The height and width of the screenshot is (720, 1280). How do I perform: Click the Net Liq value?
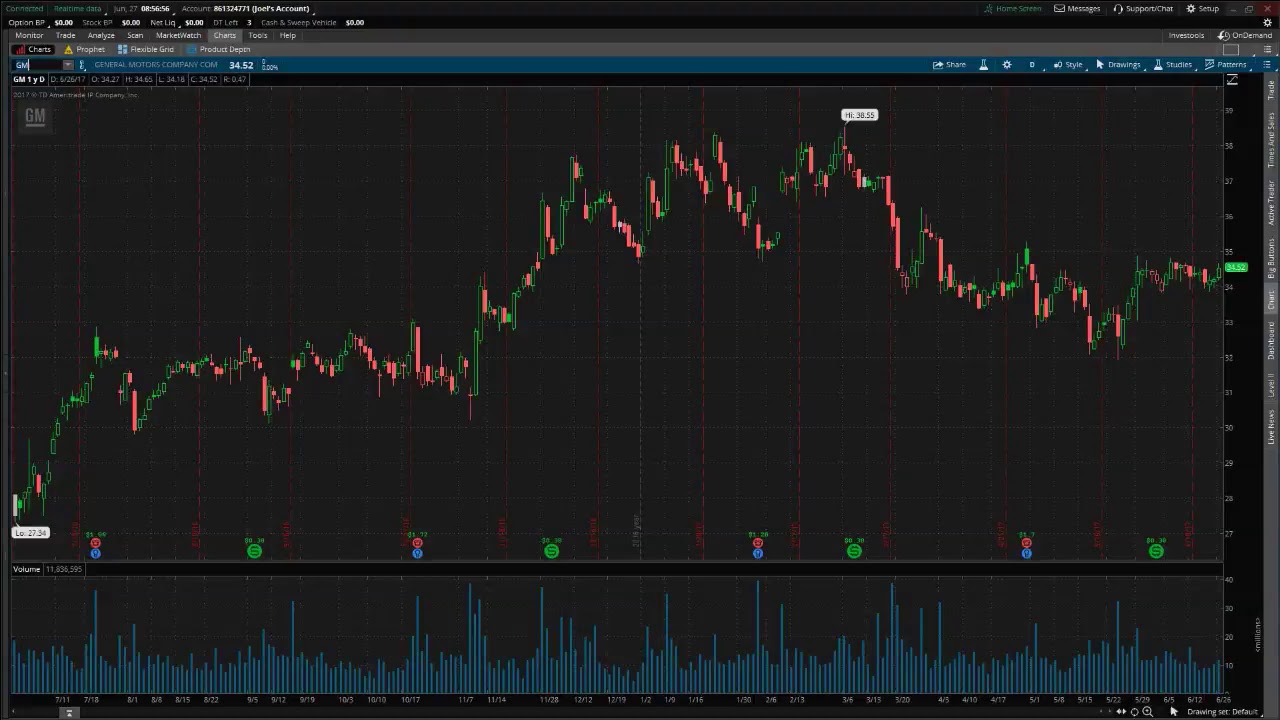(x=194, y=22)
